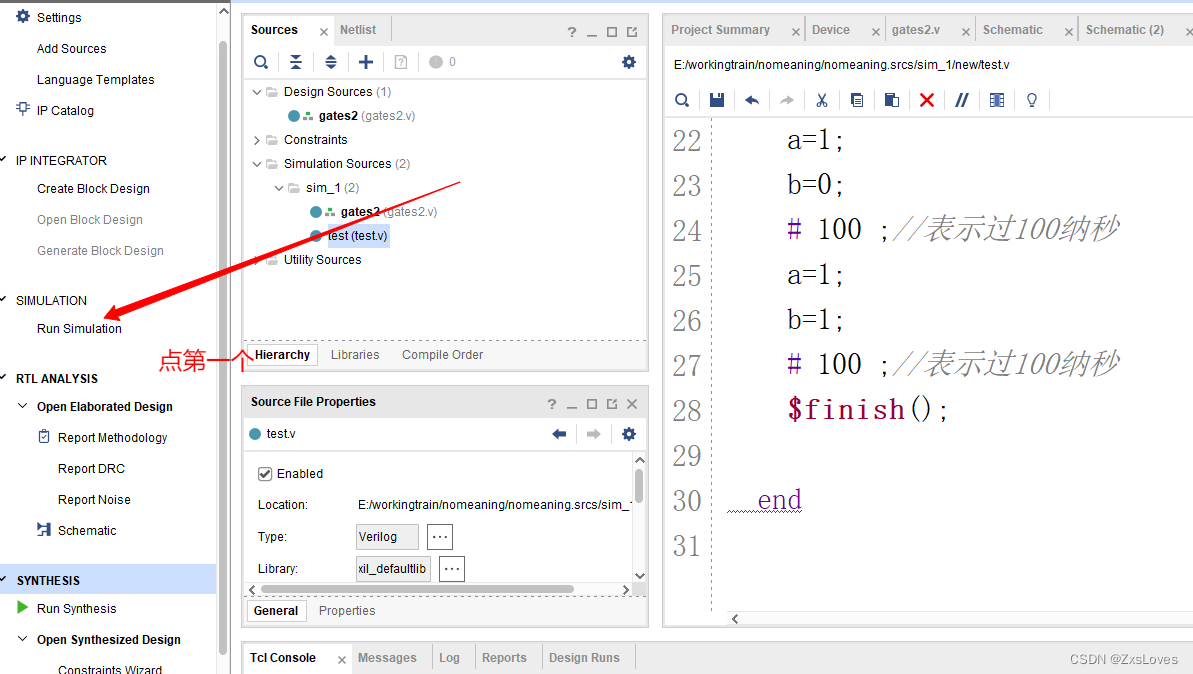1193x674 pixels.
Task: Click the light bulb icon in editor
Action: [x=1032, y=100]
